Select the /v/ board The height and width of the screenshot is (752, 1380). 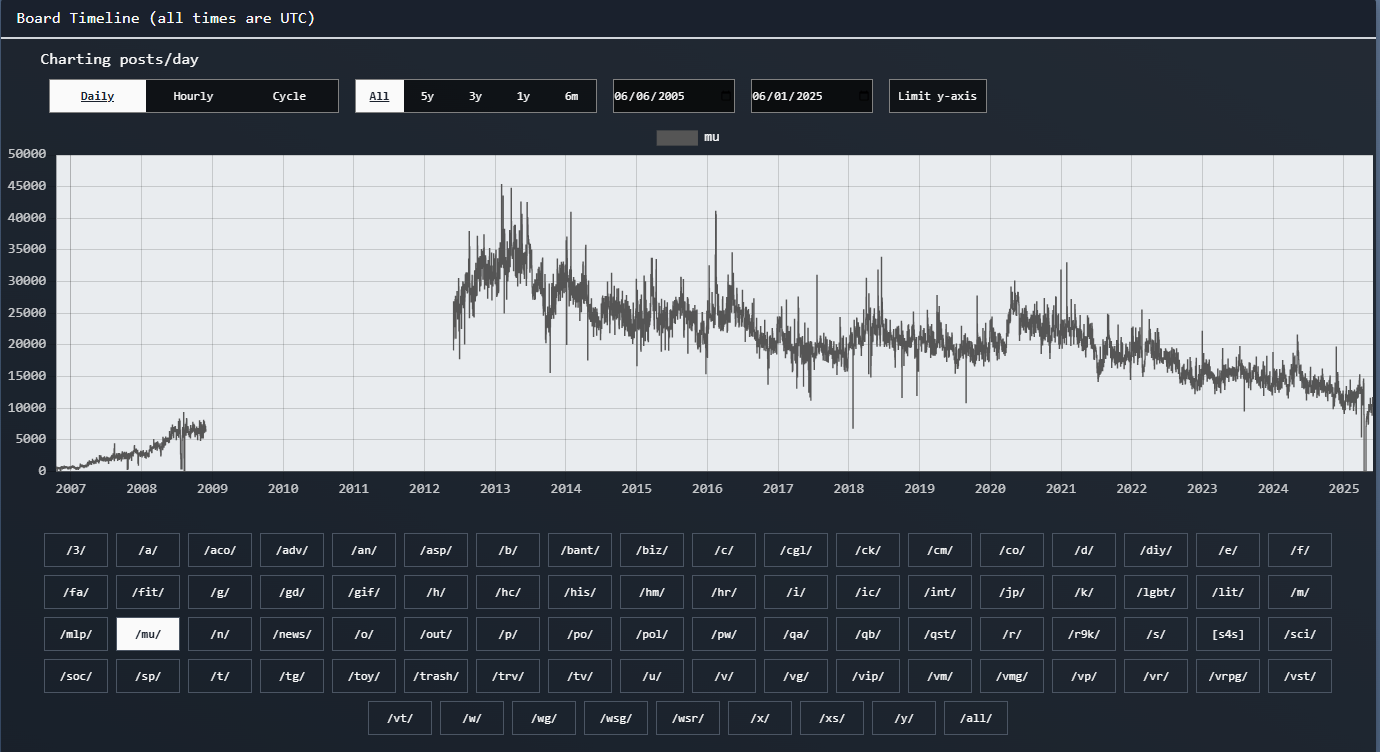pos(724,676)
